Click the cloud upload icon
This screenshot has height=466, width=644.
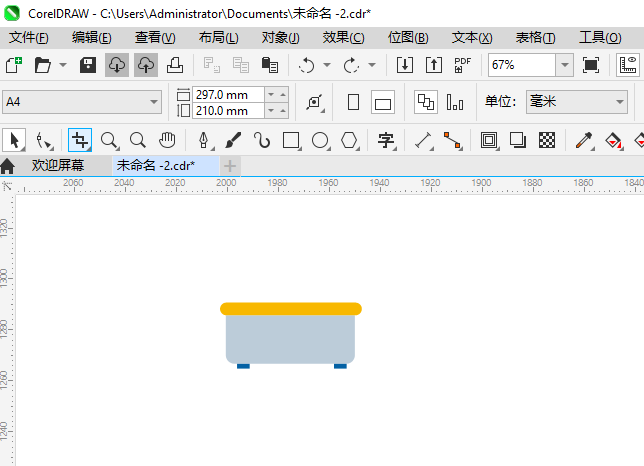pyautogui.click(x=146, y=65)
